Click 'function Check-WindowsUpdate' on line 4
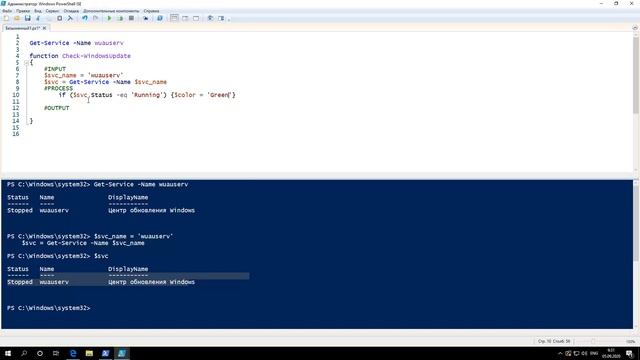Image resolution: width=640 pixels, height=360 pixels. 80,56
